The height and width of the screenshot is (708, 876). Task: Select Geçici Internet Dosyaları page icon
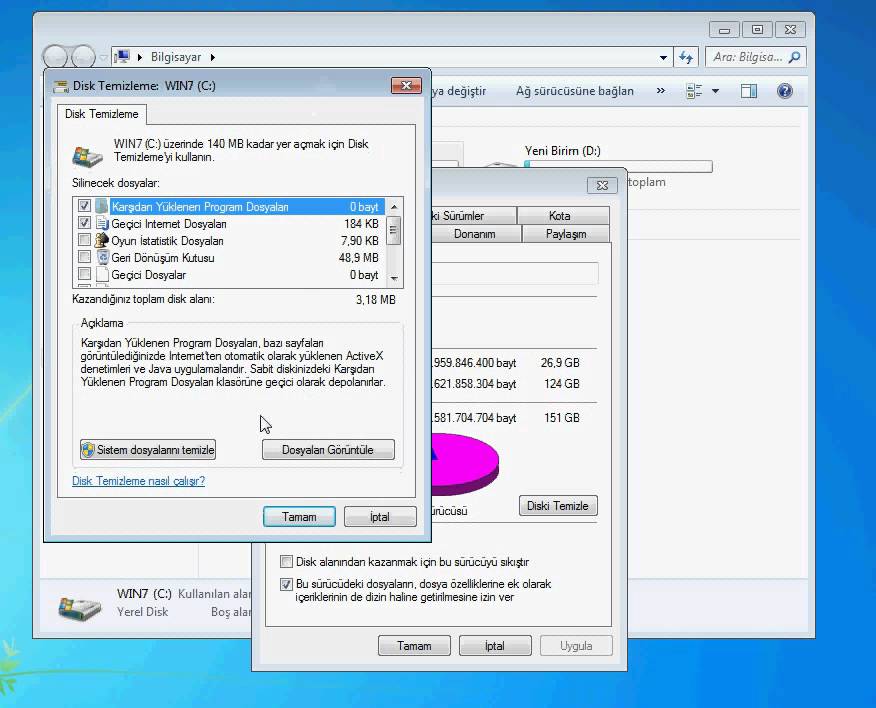[102, 223]
